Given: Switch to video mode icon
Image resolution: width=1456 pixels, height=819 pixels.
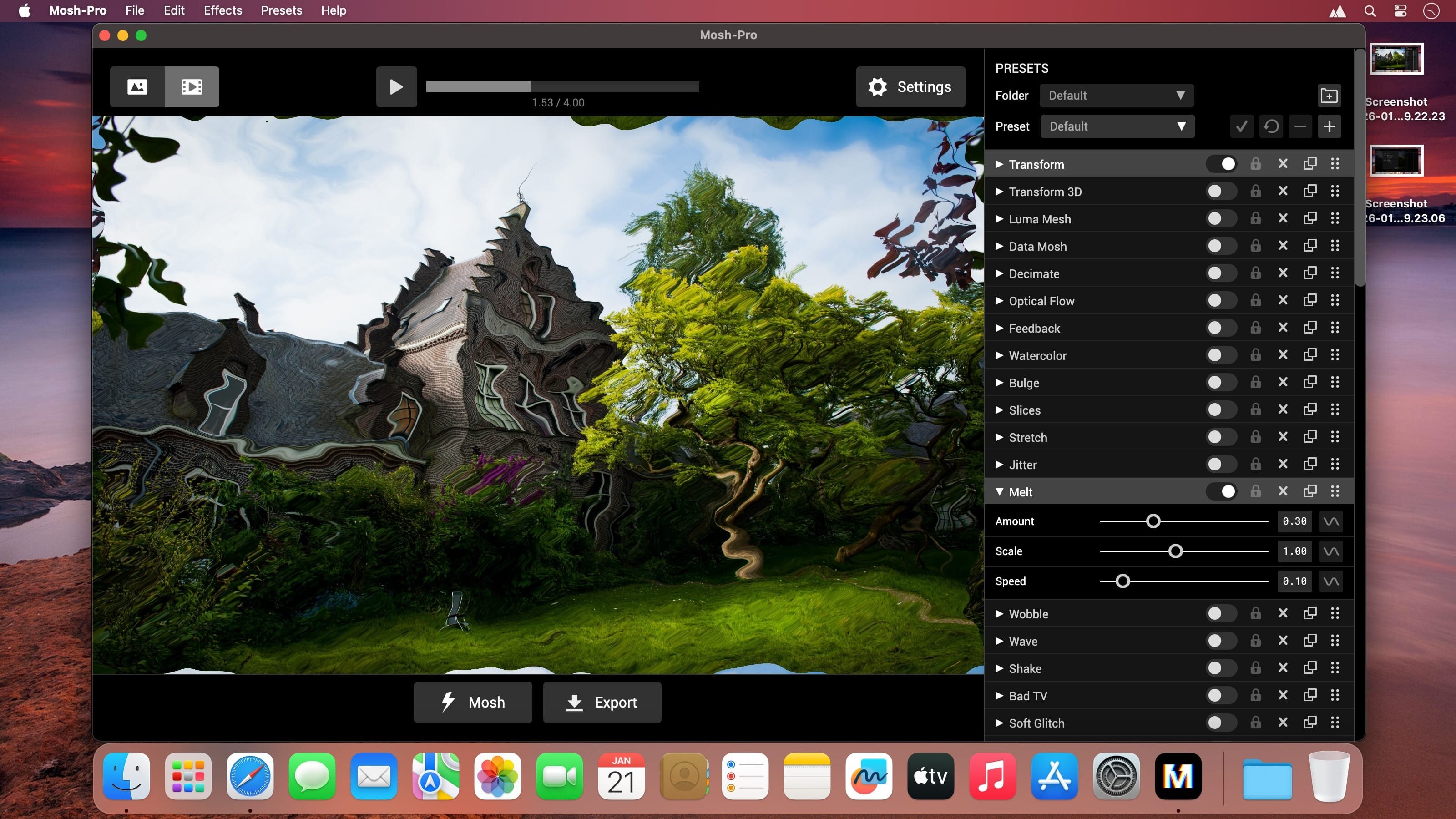Looking at the screenshot, I should 192,86.
